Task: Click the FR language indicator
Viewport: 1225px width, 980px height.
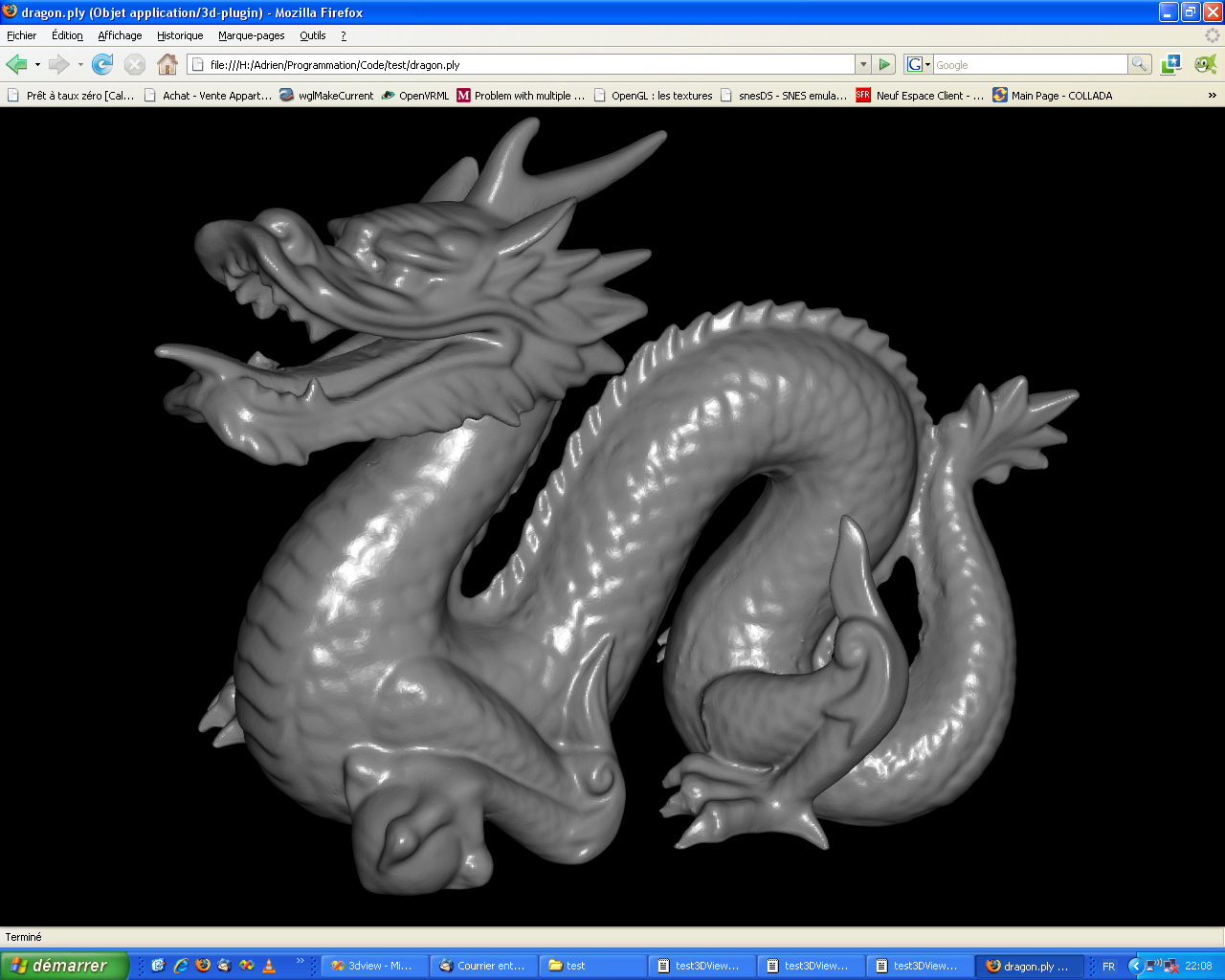Action: click(x=1108, y=967)
